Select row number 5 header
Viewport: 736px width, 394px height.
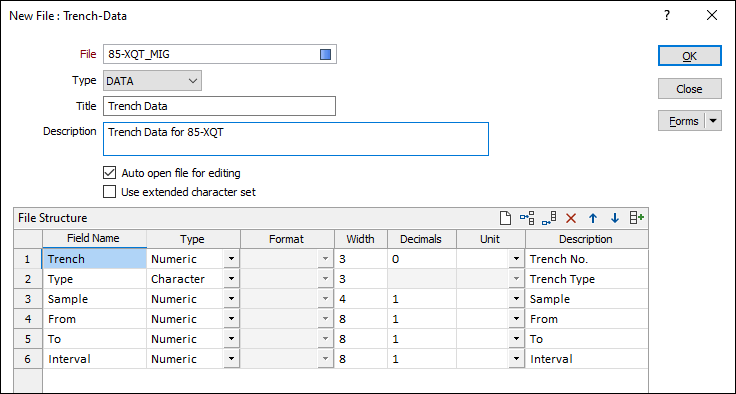click(28, 339)
